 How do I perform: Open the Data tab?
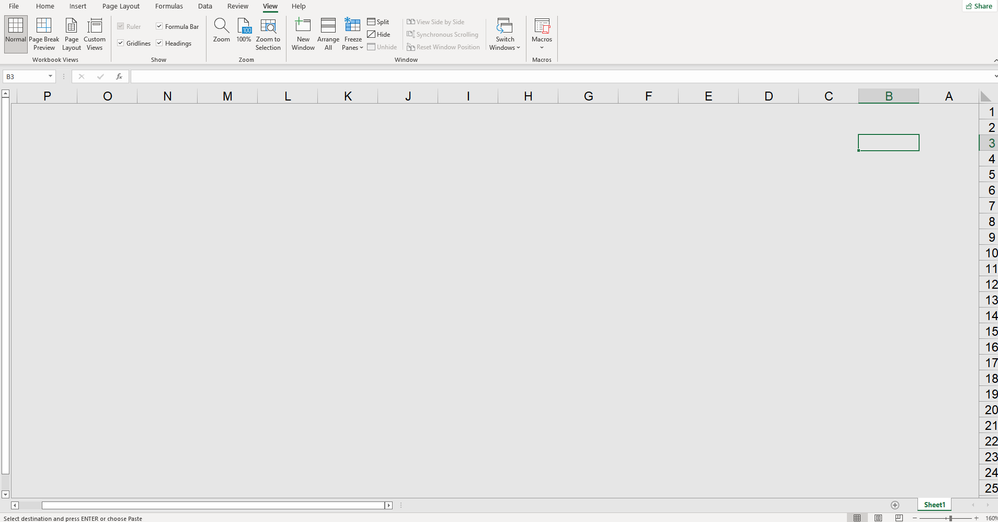point(205,6)
